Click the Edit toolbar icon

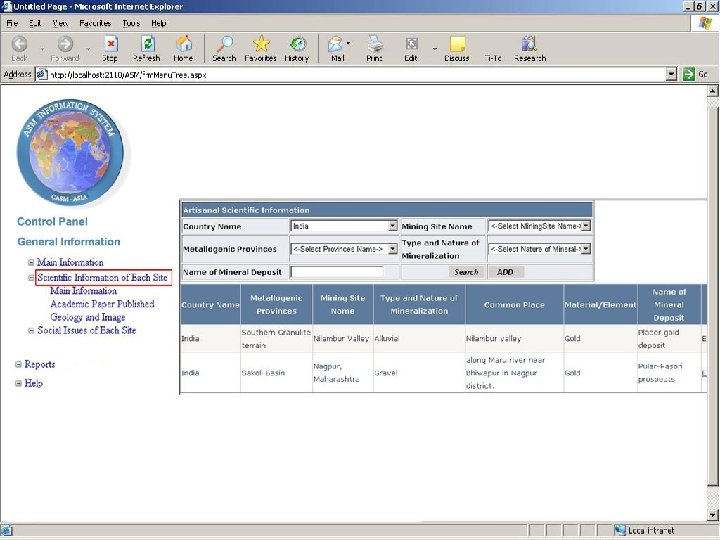coord(411,44)
